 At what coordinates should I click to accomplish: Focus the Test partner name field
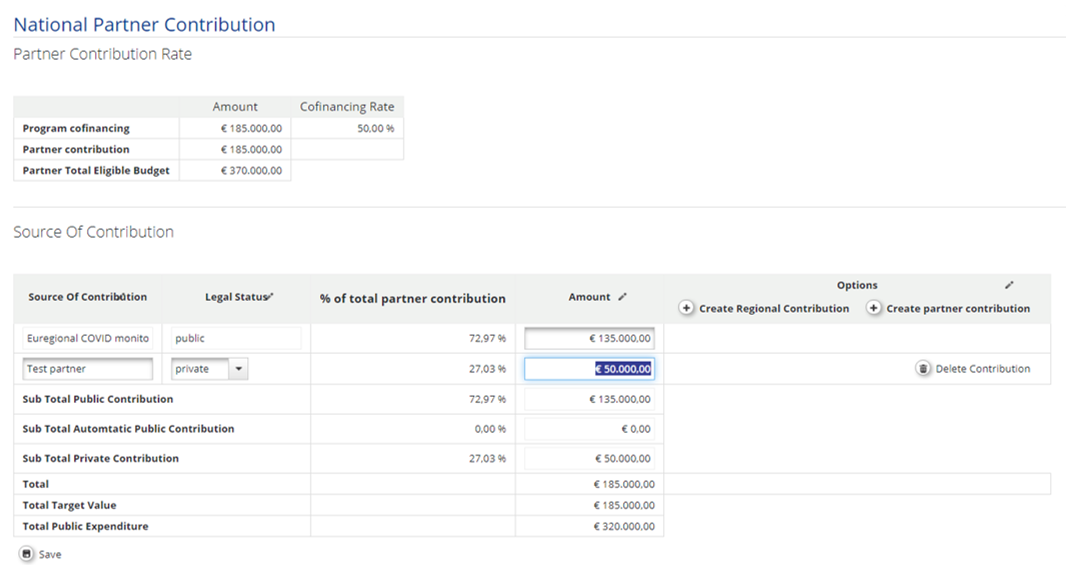pos(88,369)
